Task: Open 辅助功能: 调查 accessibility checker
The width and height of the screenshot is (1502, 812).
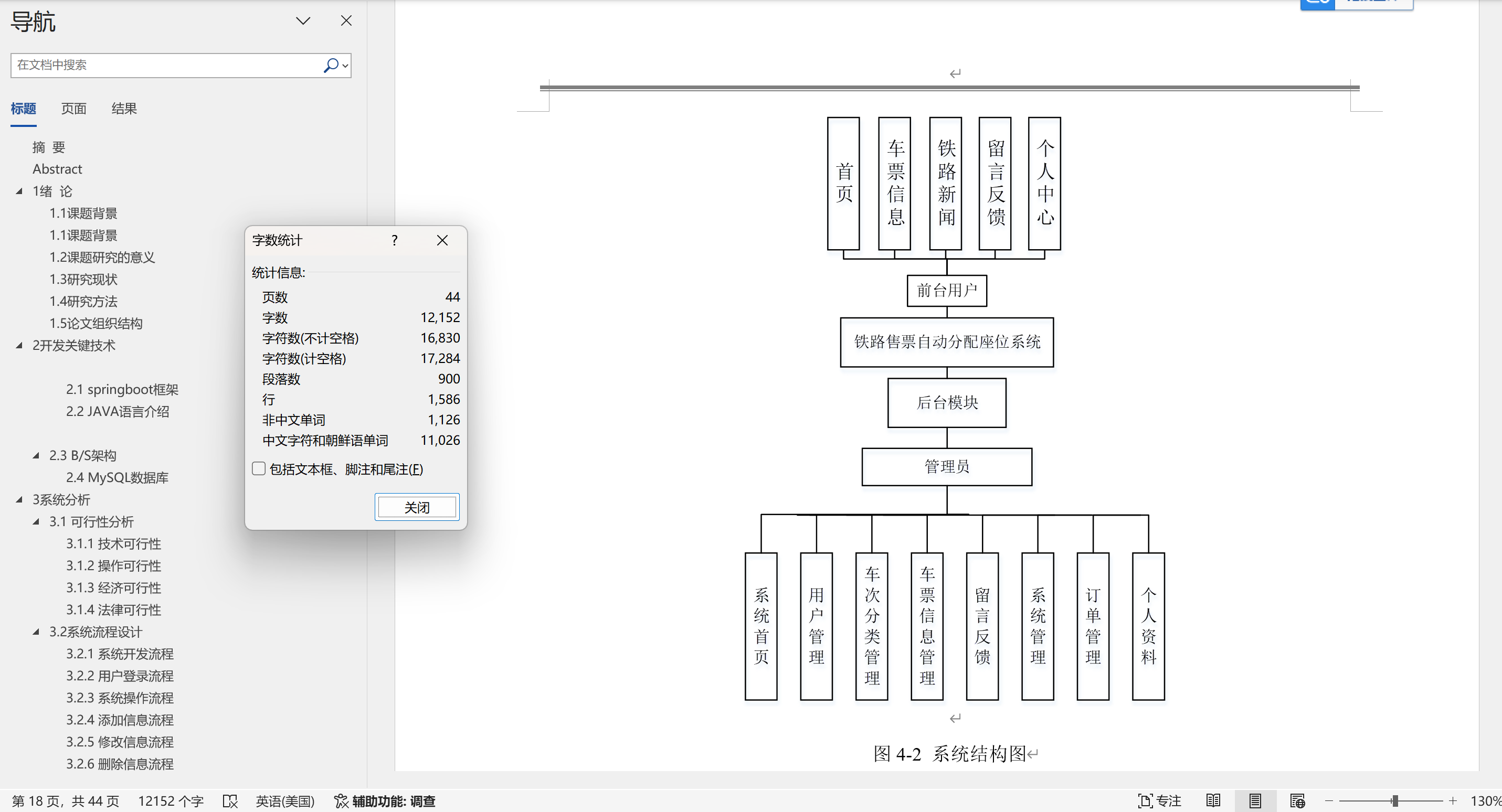Action: point(385,802)
